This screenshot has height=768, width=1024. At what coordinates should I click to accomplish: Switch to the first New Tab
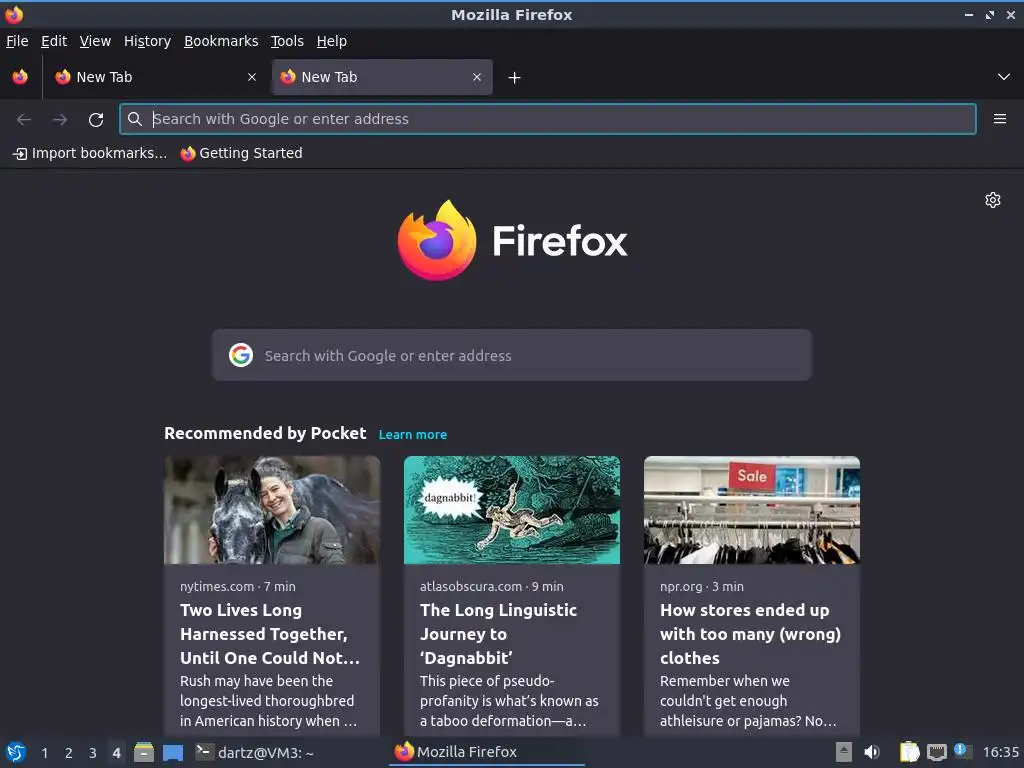coord(155,77)
